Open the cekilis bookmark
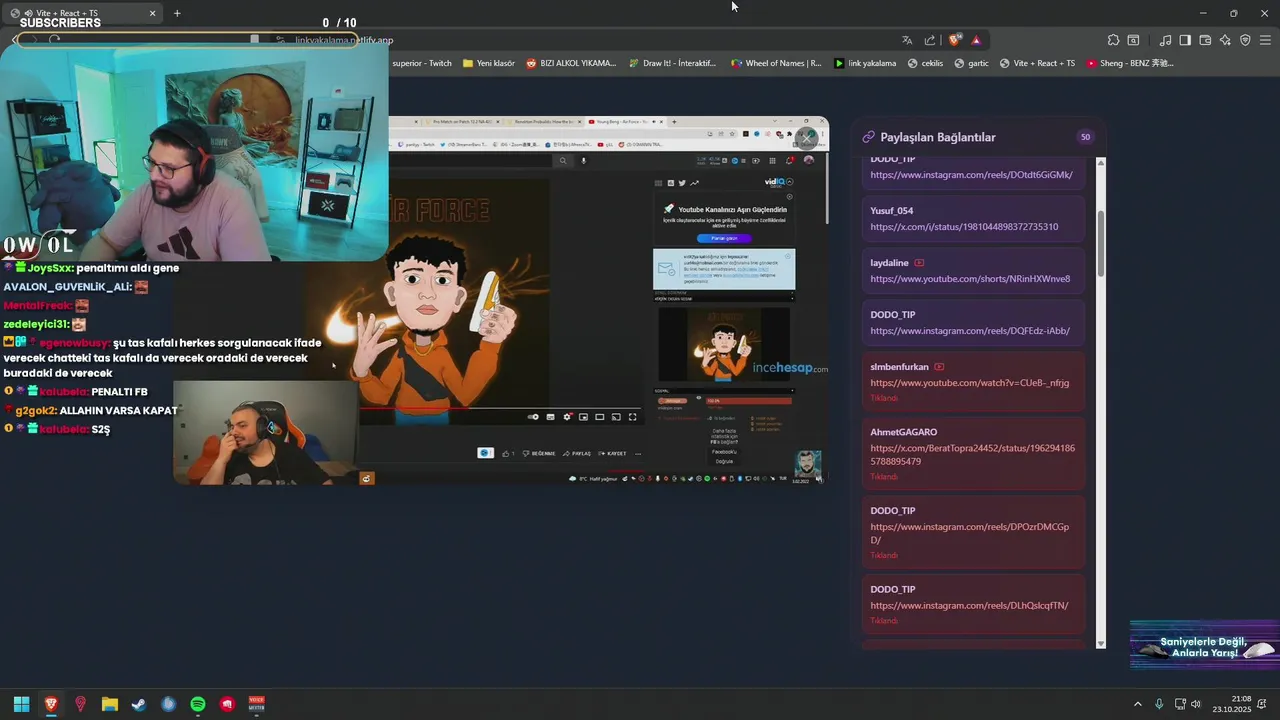1280x720 pixels. (926, 63)
